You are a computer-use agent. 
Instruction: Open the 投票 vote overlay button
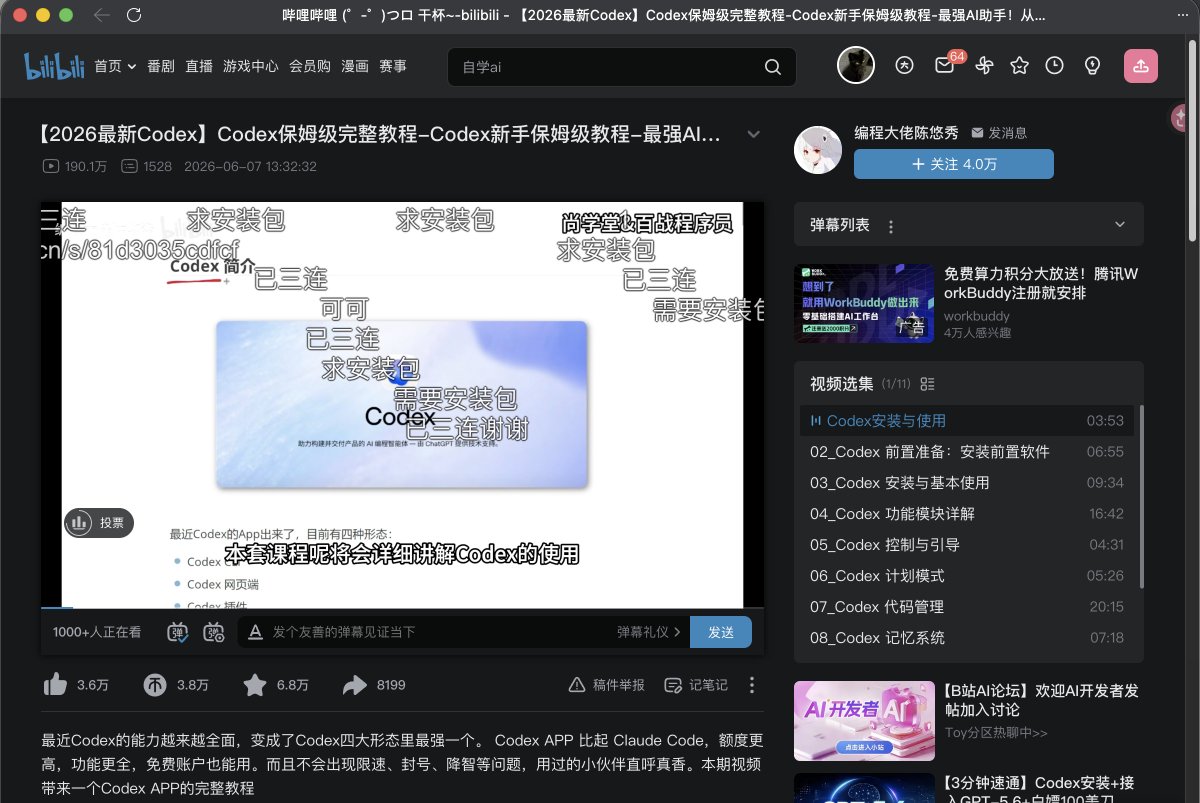click(x=99, y=522)
